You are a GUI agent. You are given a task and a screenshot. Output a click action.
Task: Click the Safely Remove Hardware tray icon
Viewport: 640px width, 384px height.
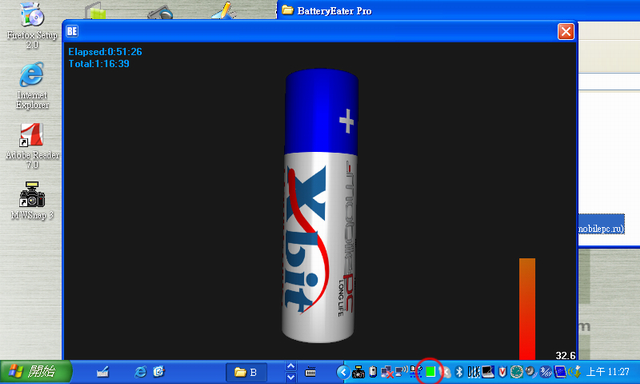point(575,372)
